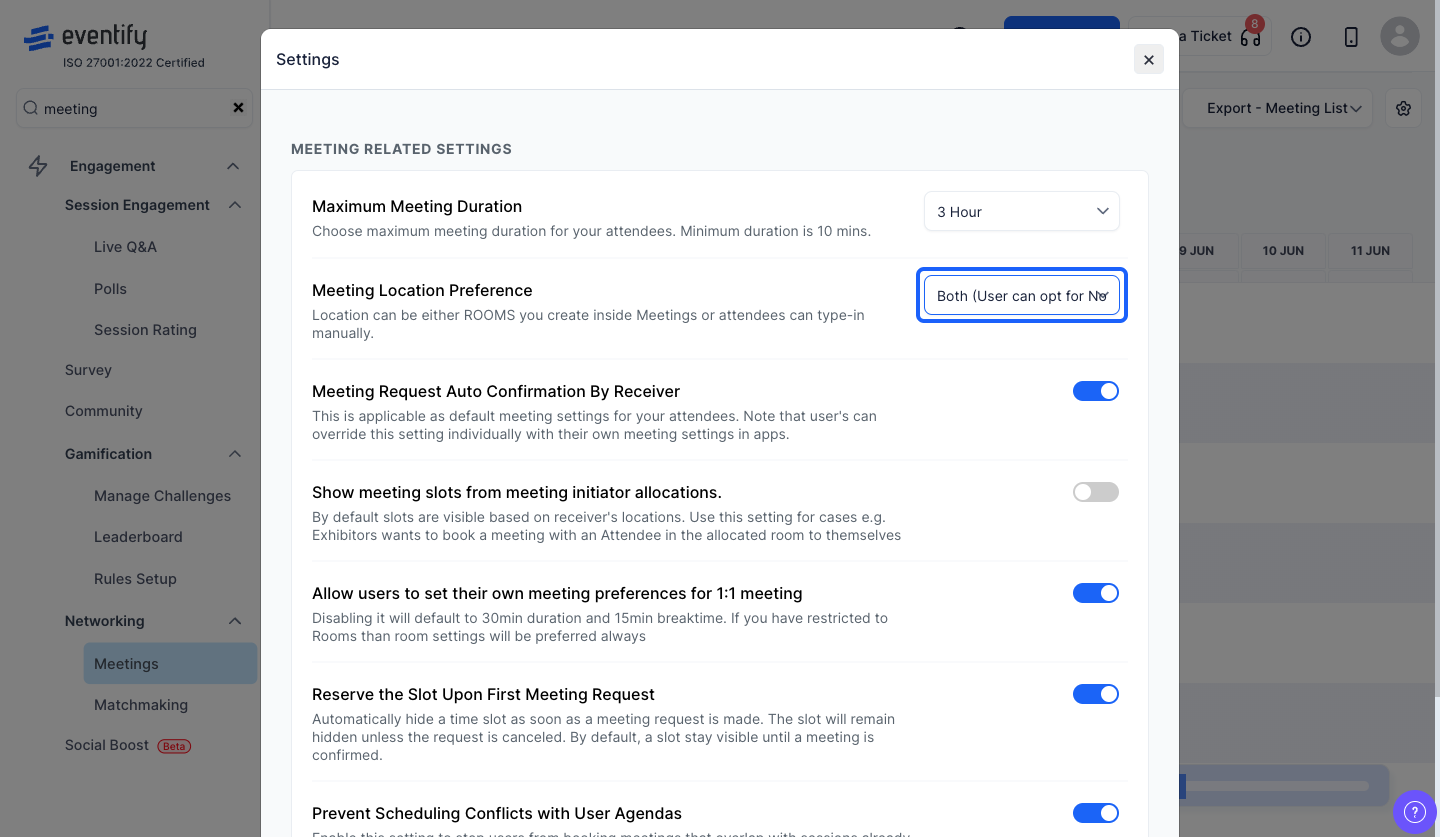Viewport: 1440px width, 837px height.
Task: Click the Eventify logo
Action: 86,38
